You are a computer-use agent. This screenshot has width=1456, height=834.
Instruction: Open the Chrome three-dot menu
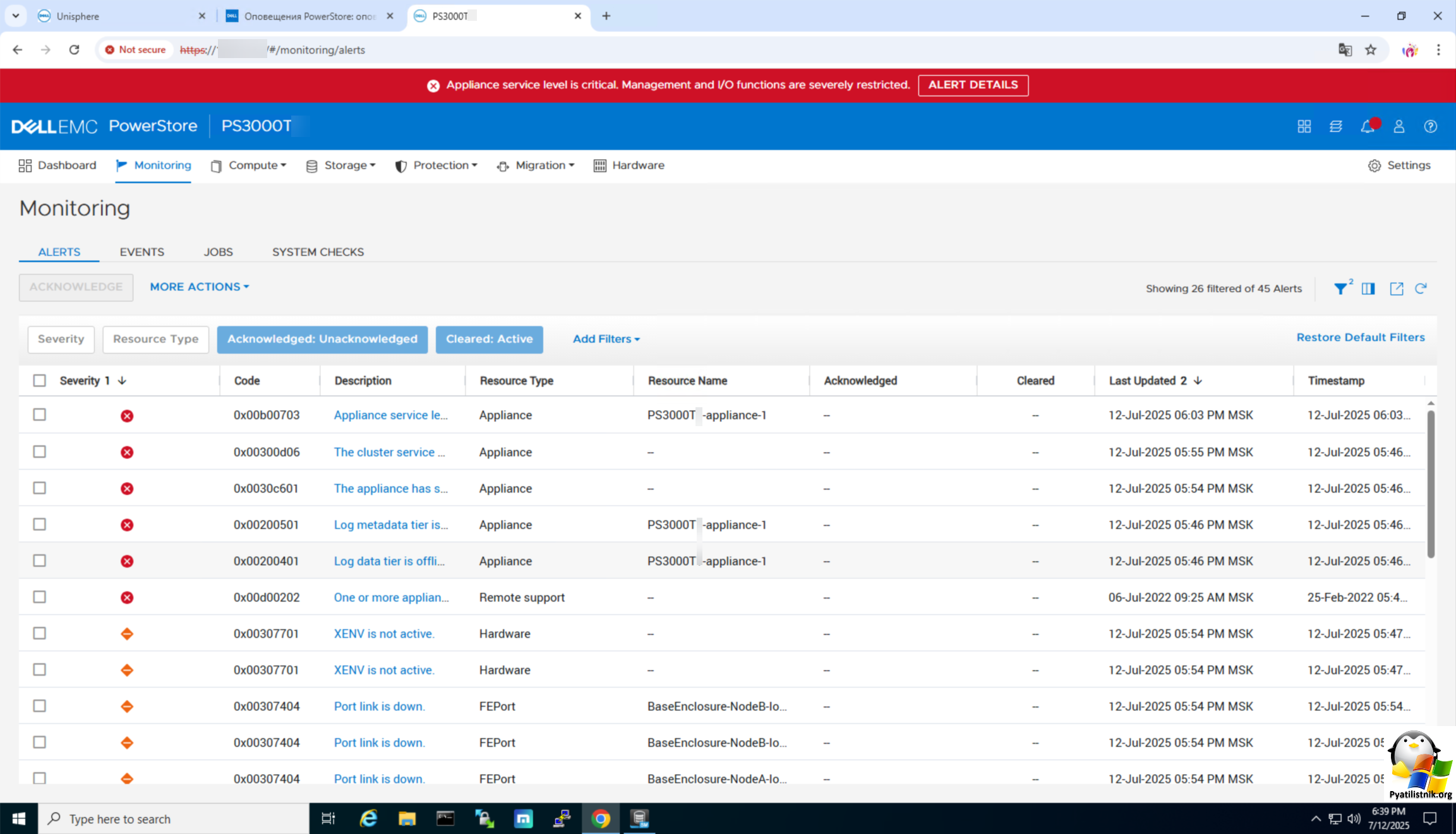1438,49
